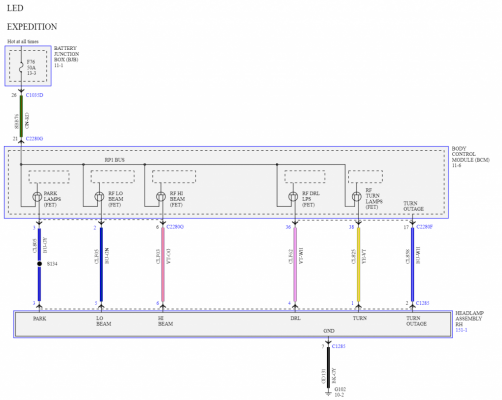Click the RF DRL LPS FET symbol
Screen dimensions: 502x400
point(293,197)
